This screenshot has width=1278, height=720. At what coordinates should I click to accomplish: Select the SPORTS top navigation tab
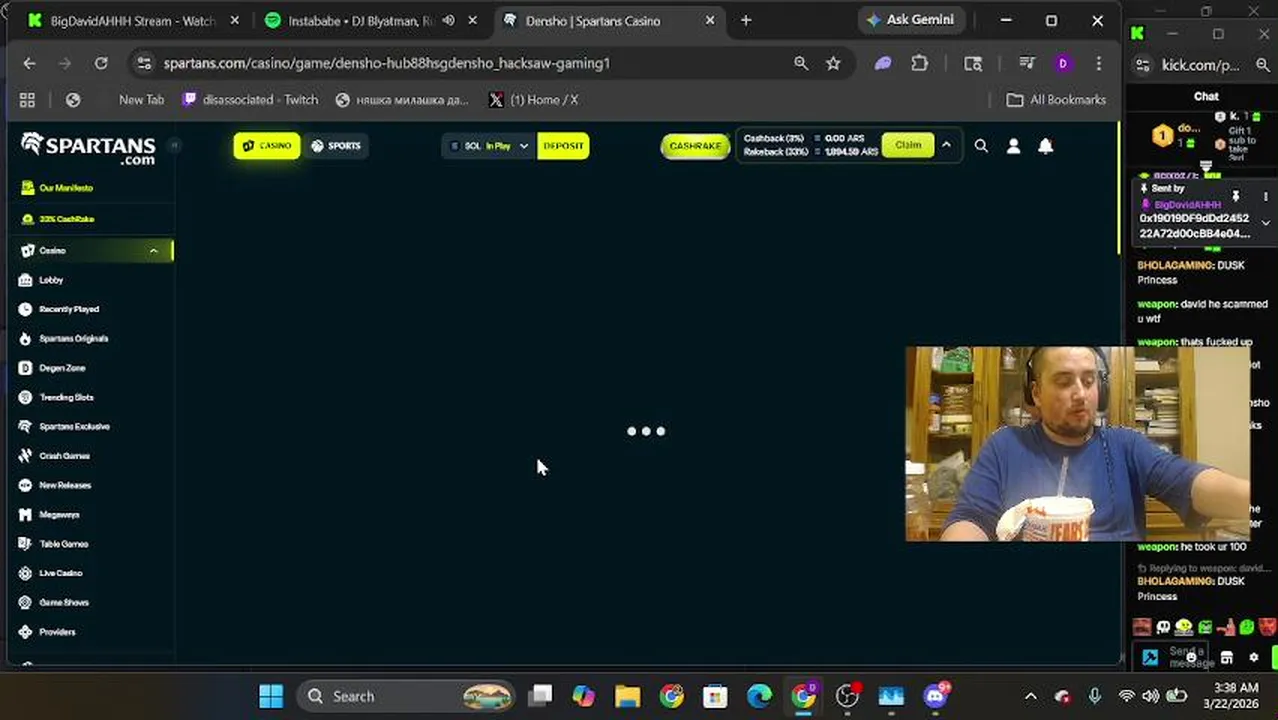point(336,146)
